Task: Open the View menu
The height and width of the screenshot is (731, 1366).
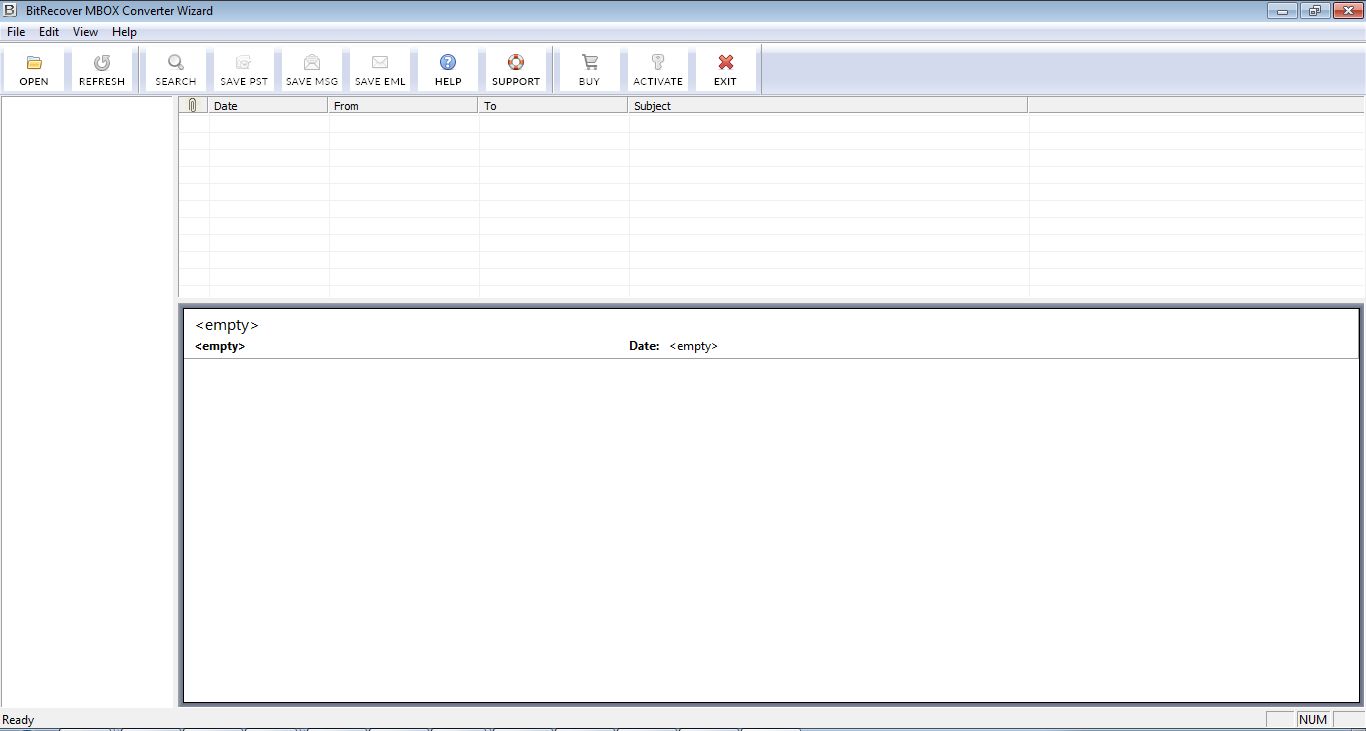Action: coord(85,32)
